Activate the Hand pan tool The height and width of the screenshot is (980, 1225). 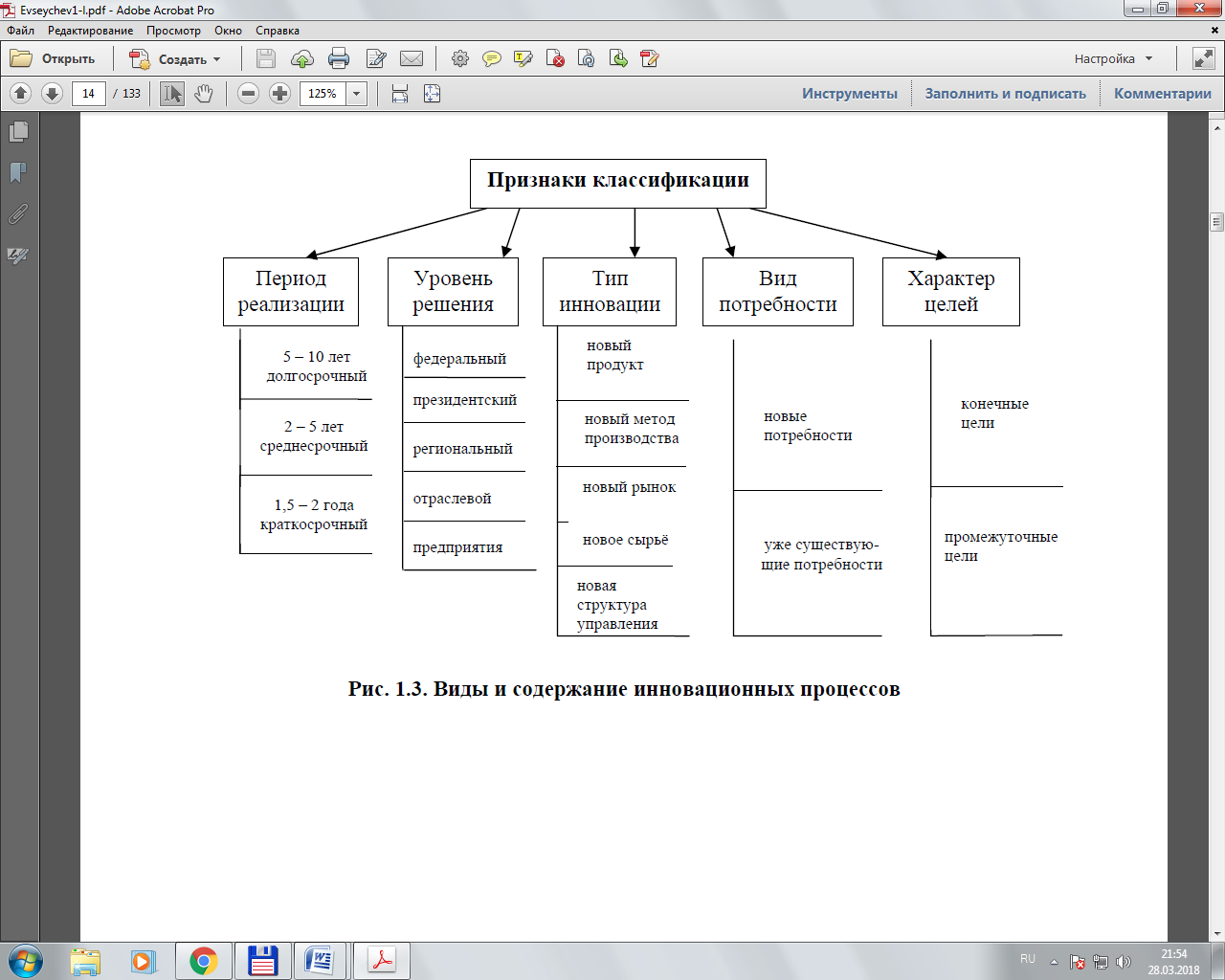[x=204, y=94]
